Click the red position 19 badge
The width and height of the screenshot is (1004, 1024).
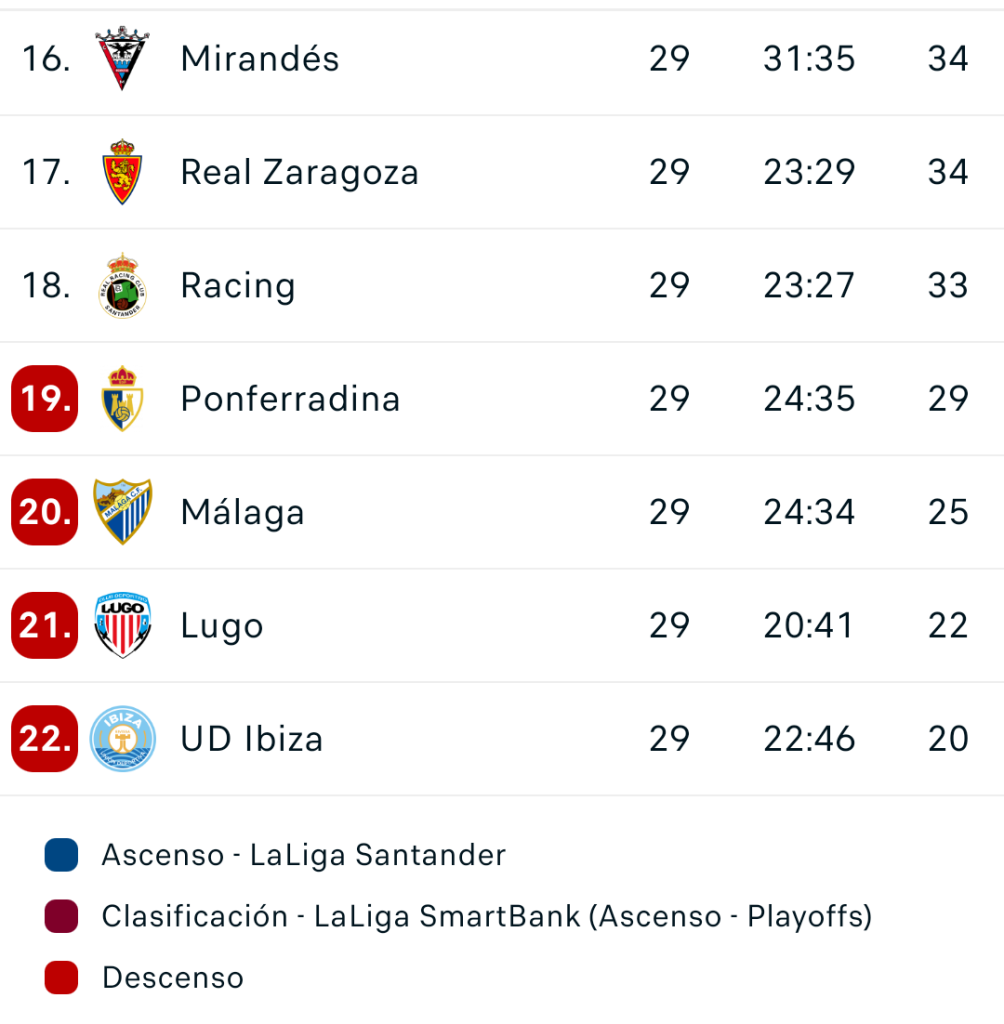[x=44, y=398]
